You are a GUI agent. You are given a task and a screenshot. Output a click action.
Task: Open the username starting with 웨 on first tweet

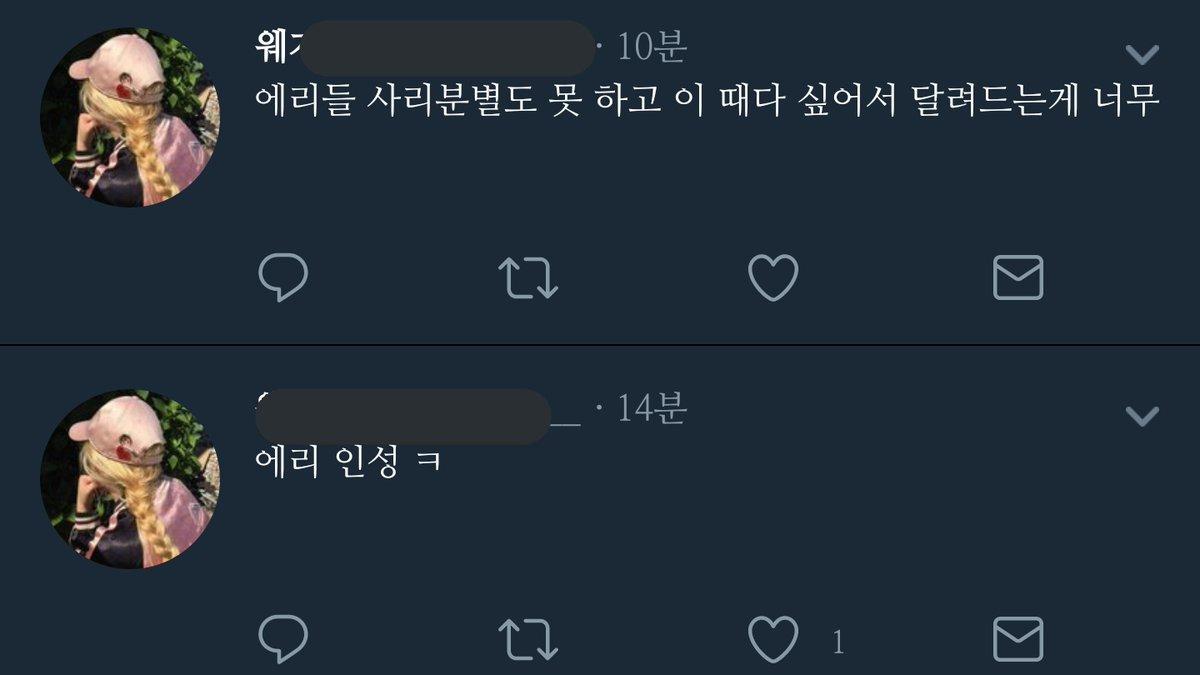coord(426,46)
